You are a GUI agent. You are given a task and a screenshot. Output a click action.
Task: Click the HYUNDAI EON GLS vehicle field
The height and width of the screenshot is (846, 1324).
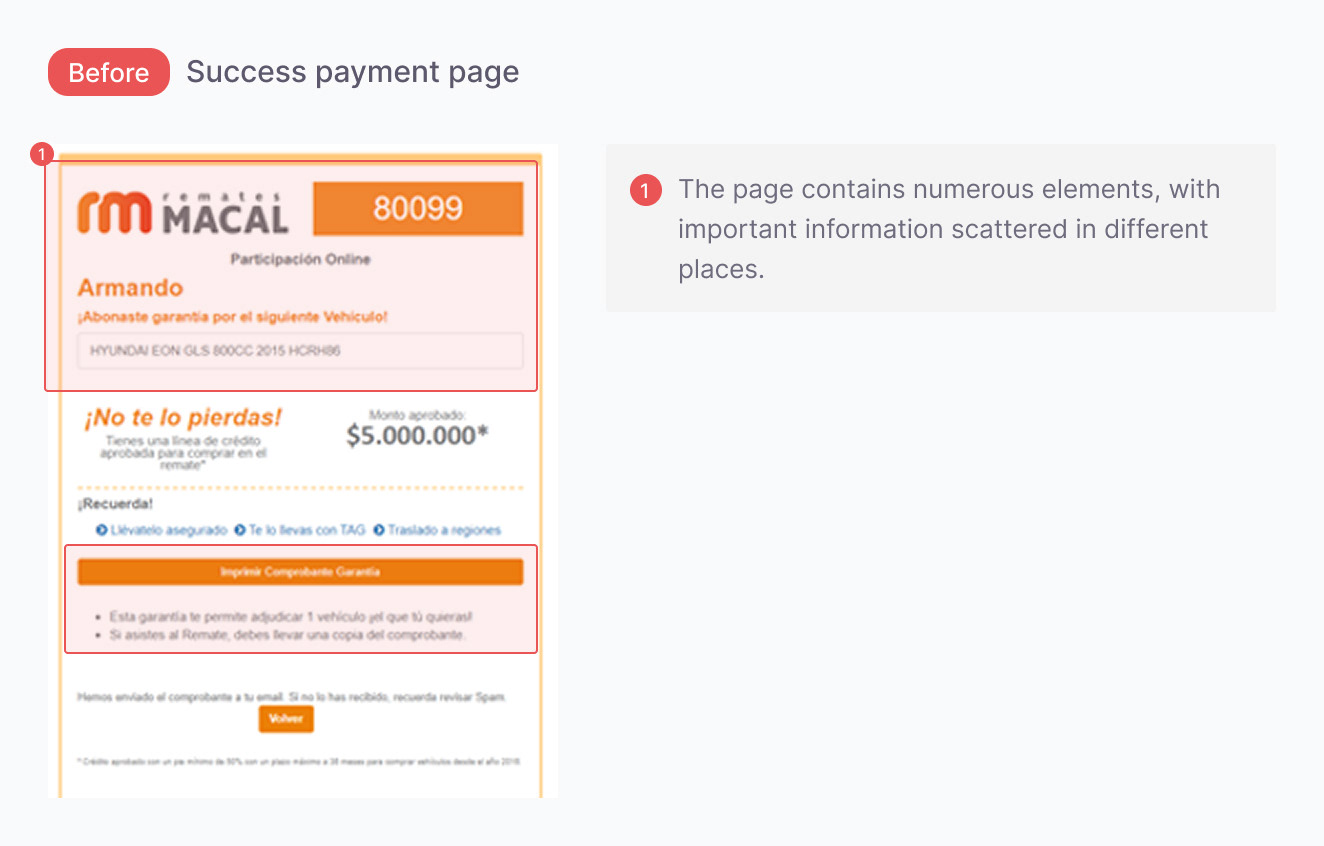click(x=300, y=351)
